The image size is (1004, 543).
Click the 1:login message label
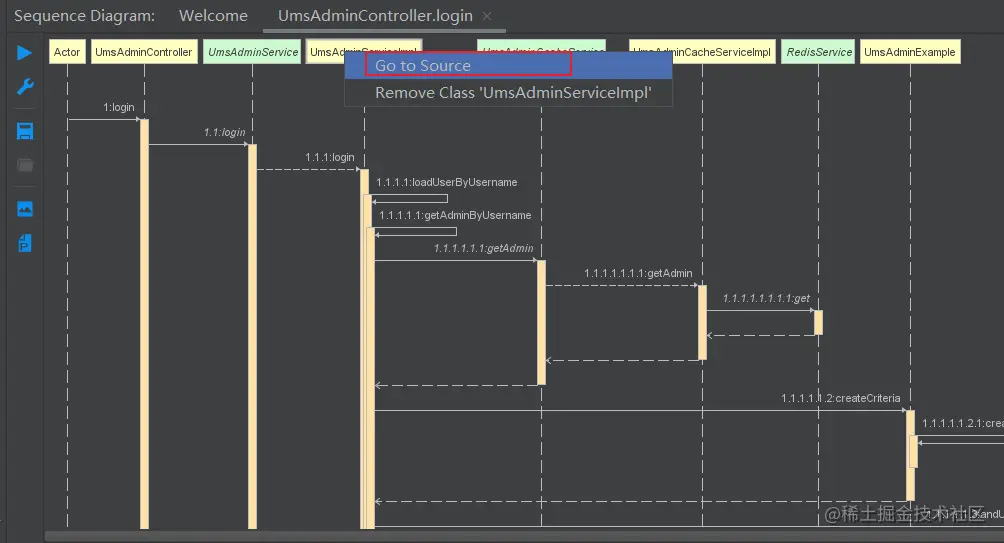[119, 107]
